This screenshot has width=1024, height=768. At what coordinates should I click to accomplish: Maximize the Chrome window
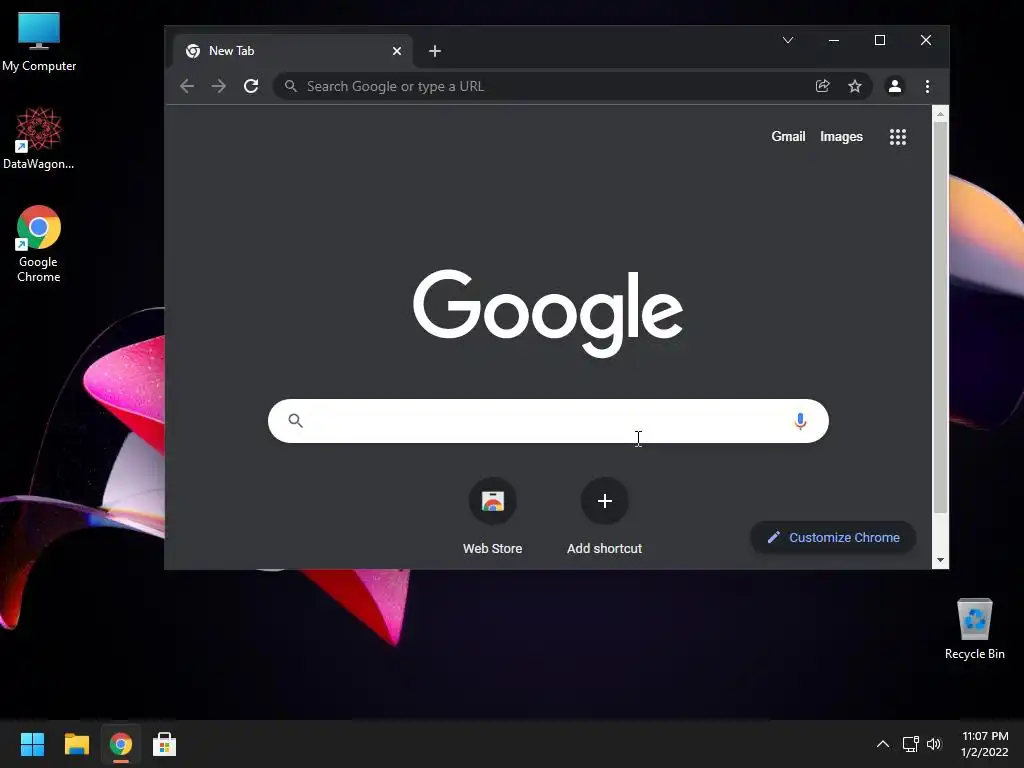coord(880,40)
